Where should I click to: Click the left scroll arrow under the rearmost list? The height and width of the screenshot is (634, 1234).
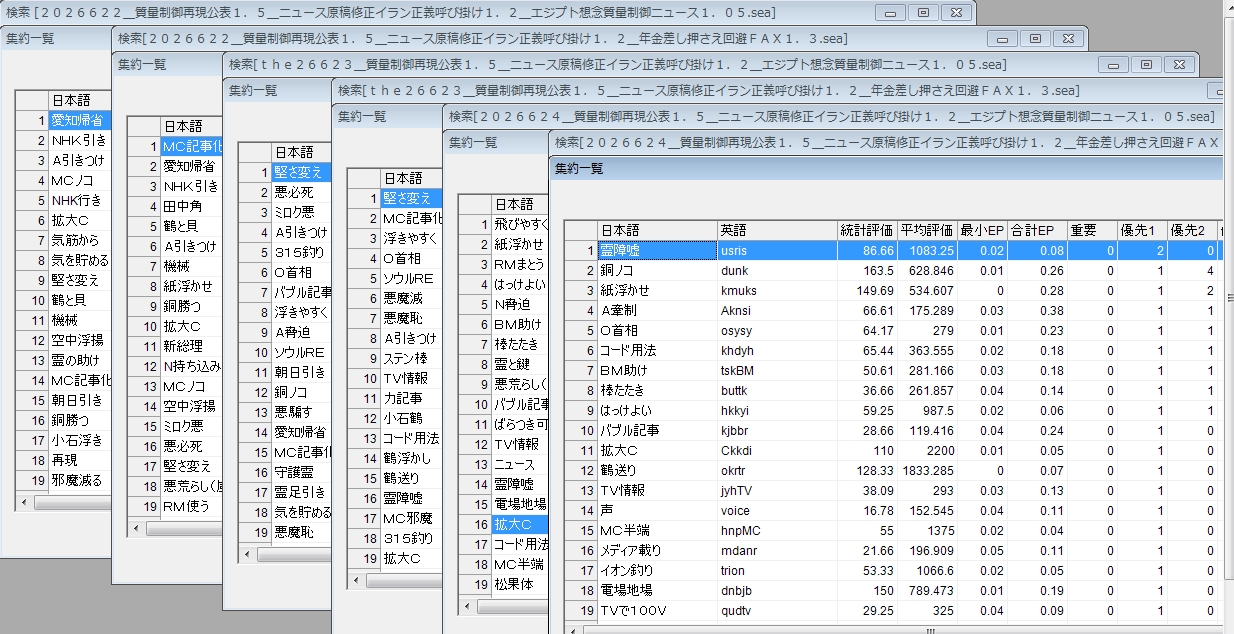[24, 504]
